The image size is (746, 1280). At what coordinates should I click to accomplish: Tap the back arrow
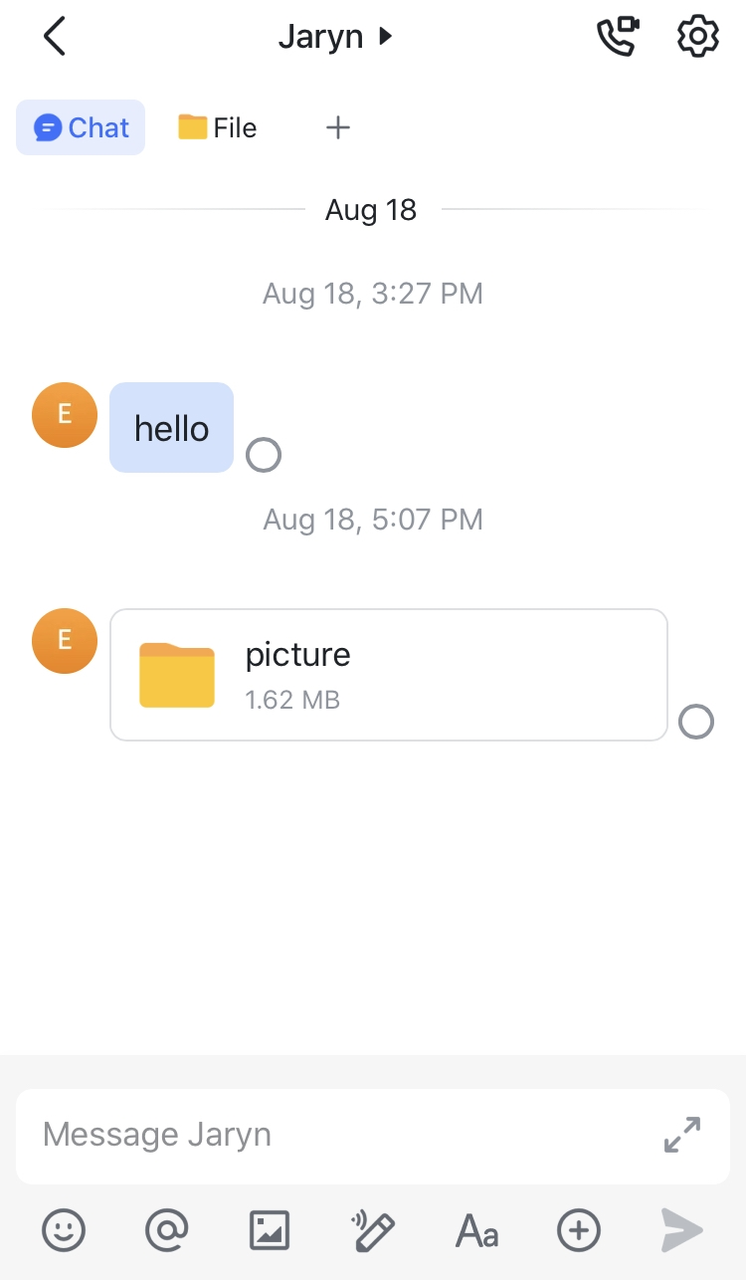tap(55, 37)
